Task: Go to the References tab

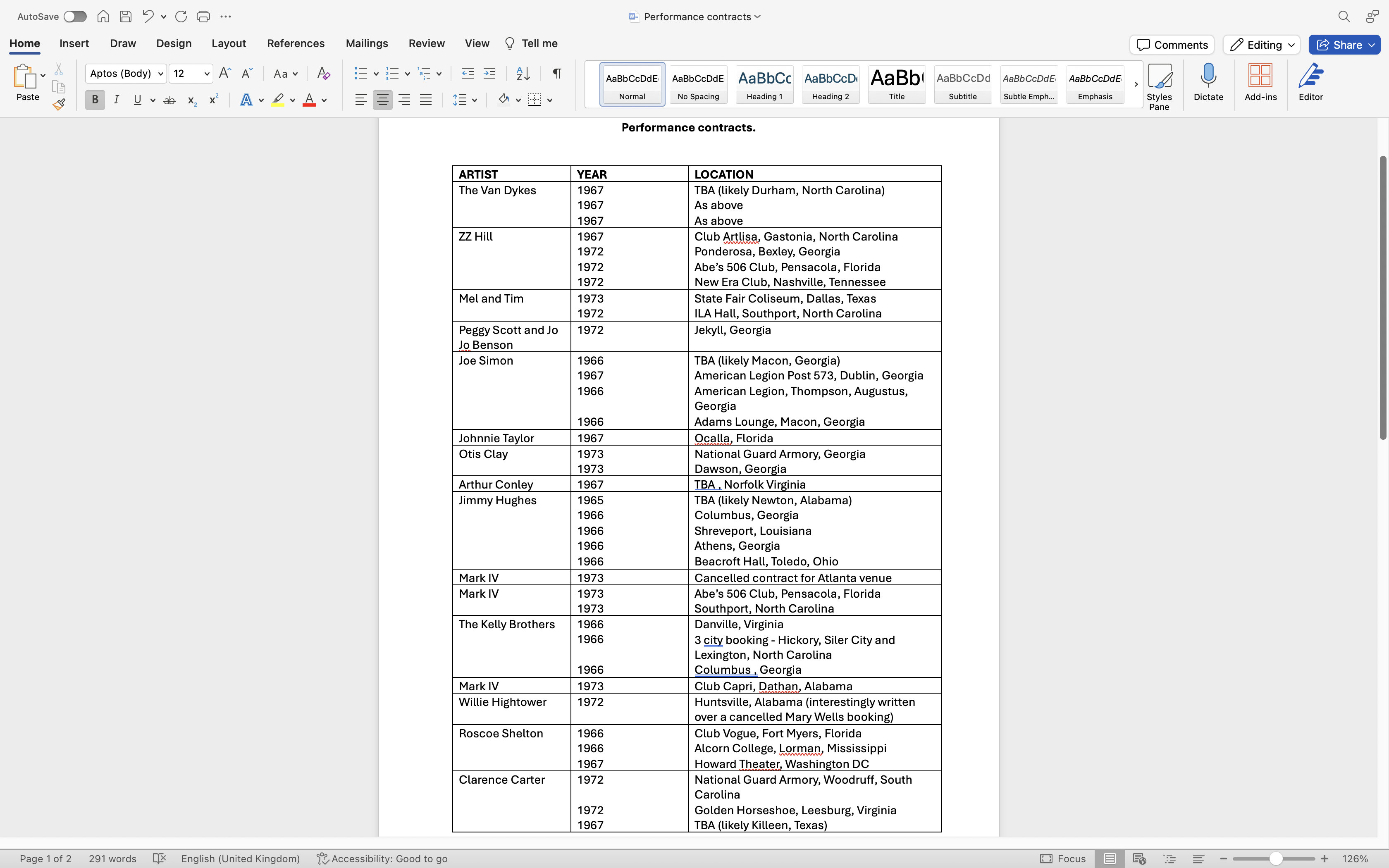Action: tap(296, 44)
